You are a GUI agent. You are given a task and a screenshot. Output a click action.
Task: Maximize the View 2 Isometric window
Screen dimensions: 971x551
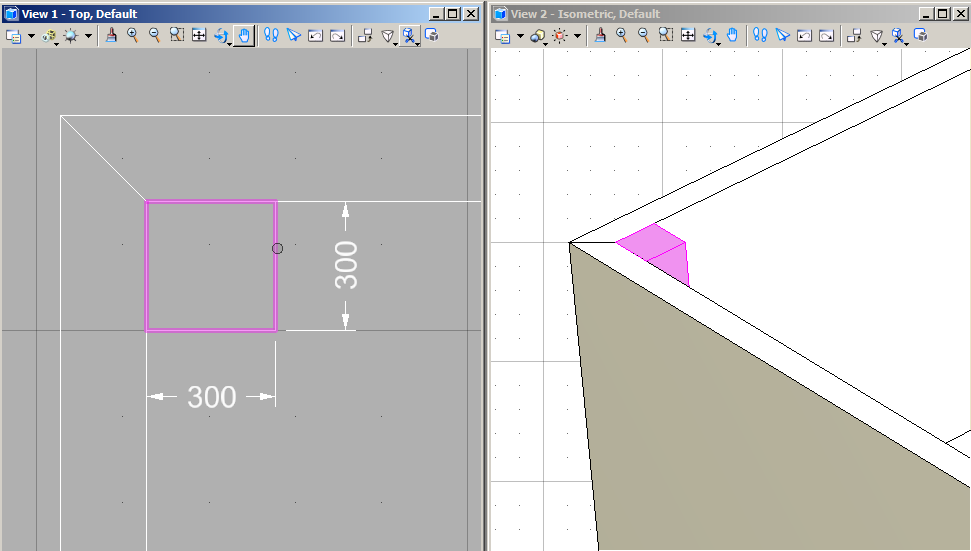(942, 14)
